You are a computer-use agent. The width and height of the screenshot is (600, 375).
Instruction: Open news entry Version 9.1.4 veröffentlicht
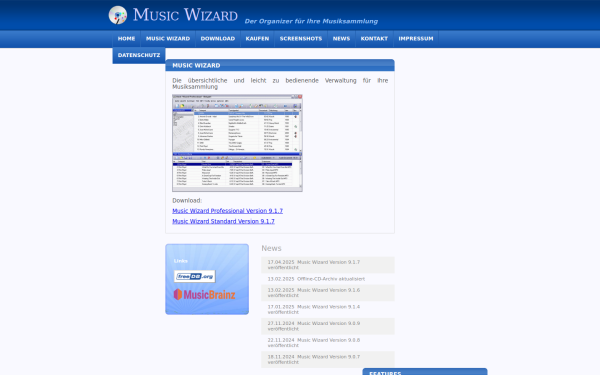click(328, 310)
